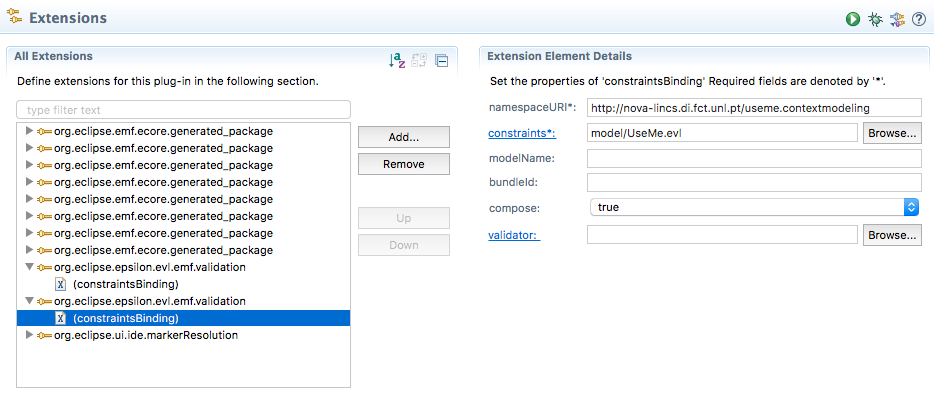Launch an Eclipse application with the green run icon
This screenshot has width=934, height=403.
(852, 19)
